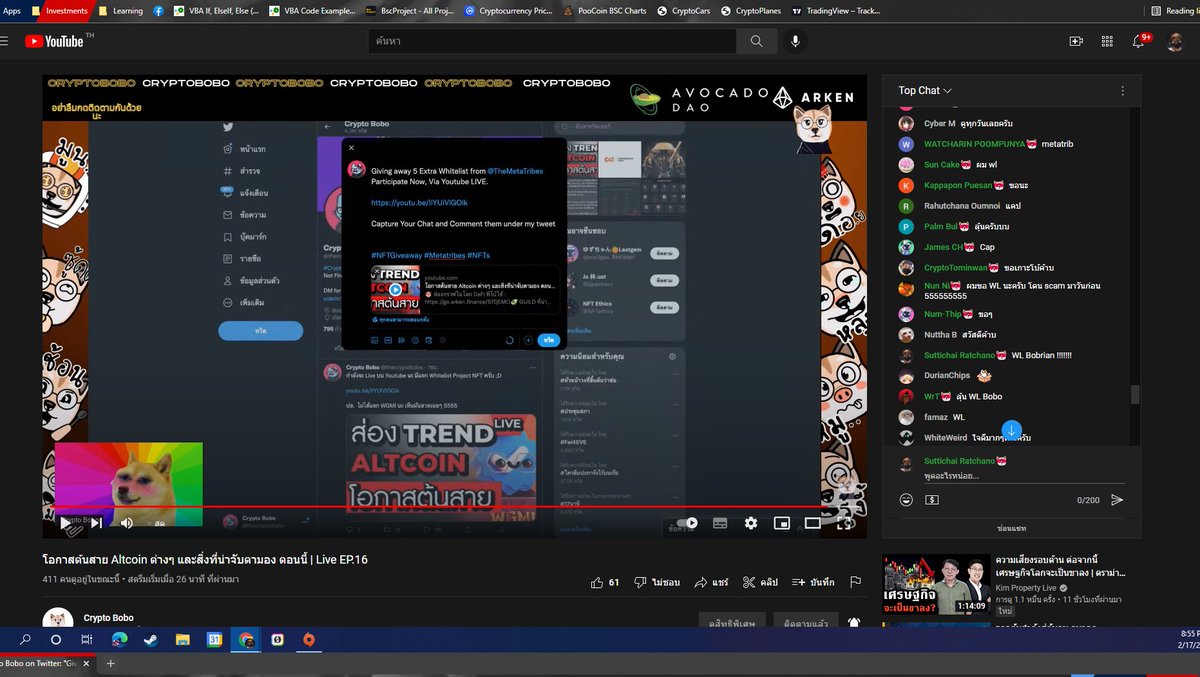Open the TradingView bookmark
The height and width of the screenshot is (677, 1200).
tap(836, 11)
